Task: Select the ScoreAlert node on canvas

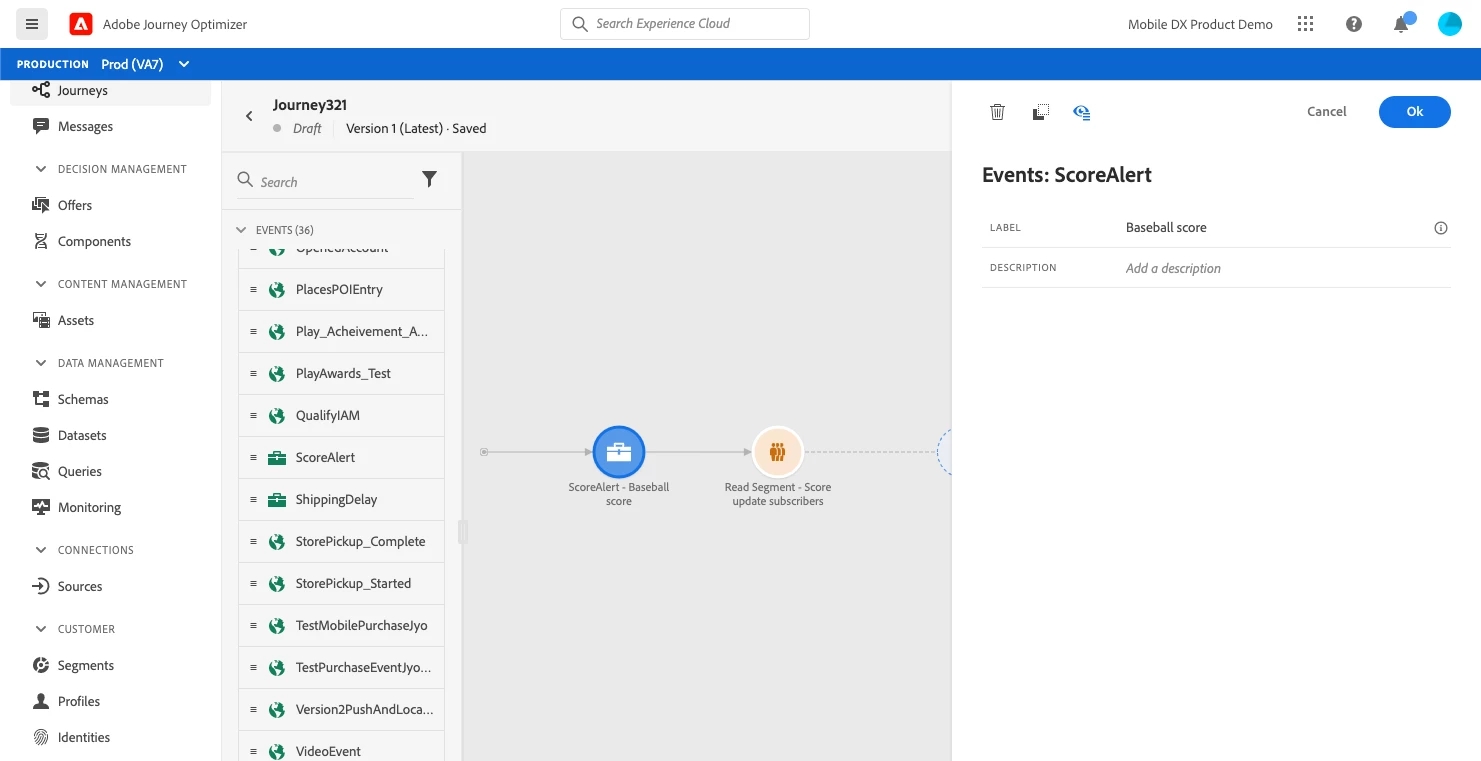Action: pyautogui.click(x=619, y=452)
